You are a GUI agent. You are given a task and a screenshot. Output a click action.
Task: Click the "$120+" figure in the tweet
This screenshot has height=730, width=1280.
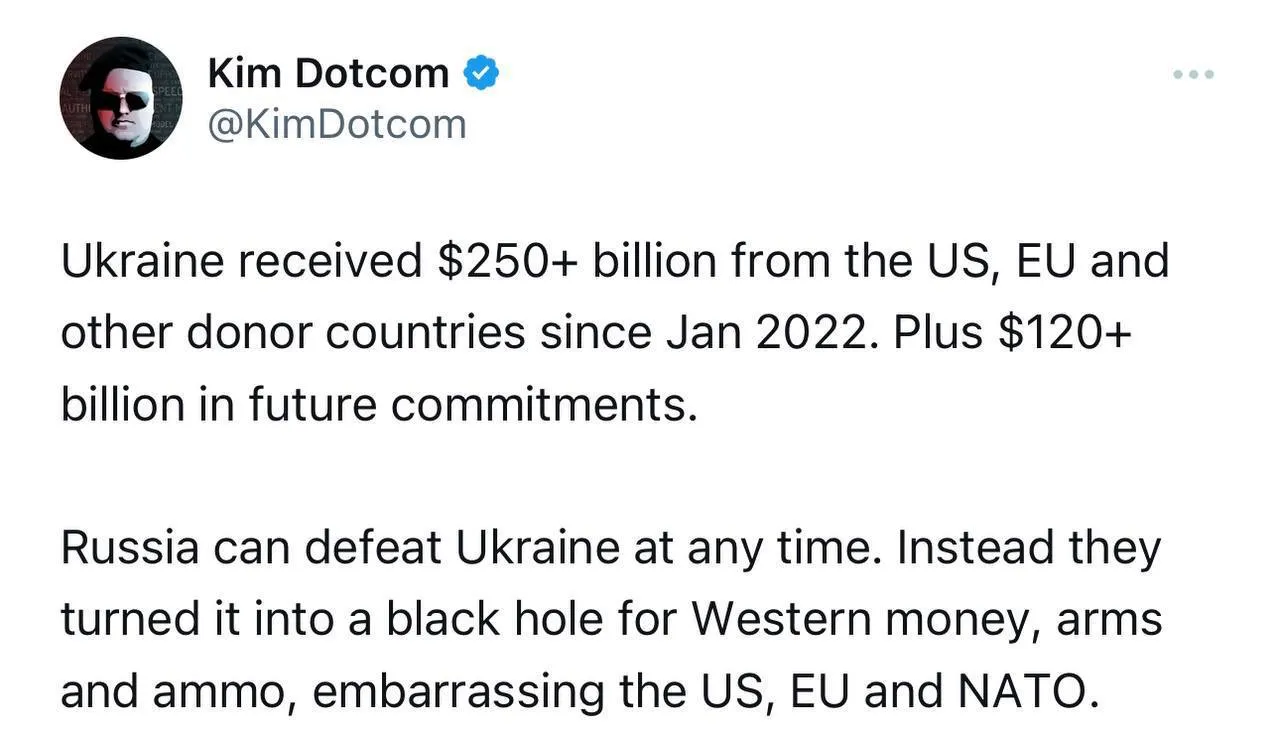1063,333
